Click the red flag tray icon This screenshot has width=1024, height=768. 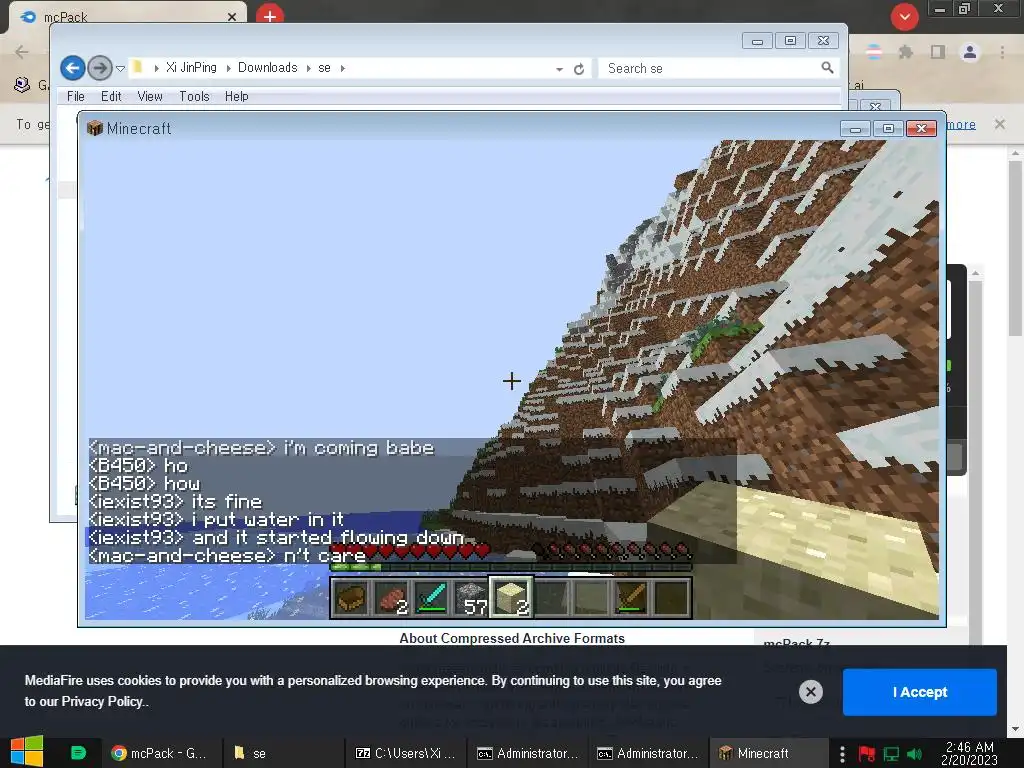(867, 754)
